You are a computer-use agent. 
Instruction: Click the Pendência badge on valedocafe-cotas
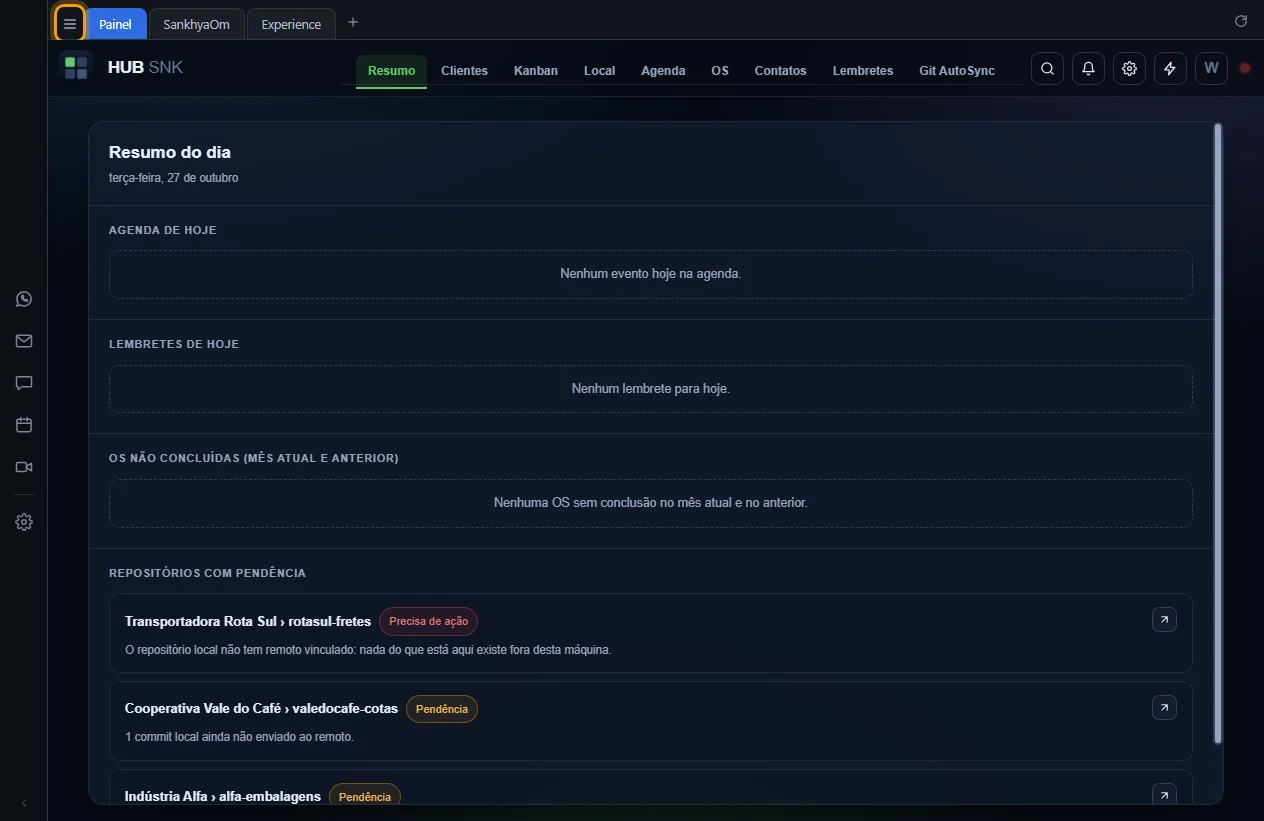(x=442, y=709)
